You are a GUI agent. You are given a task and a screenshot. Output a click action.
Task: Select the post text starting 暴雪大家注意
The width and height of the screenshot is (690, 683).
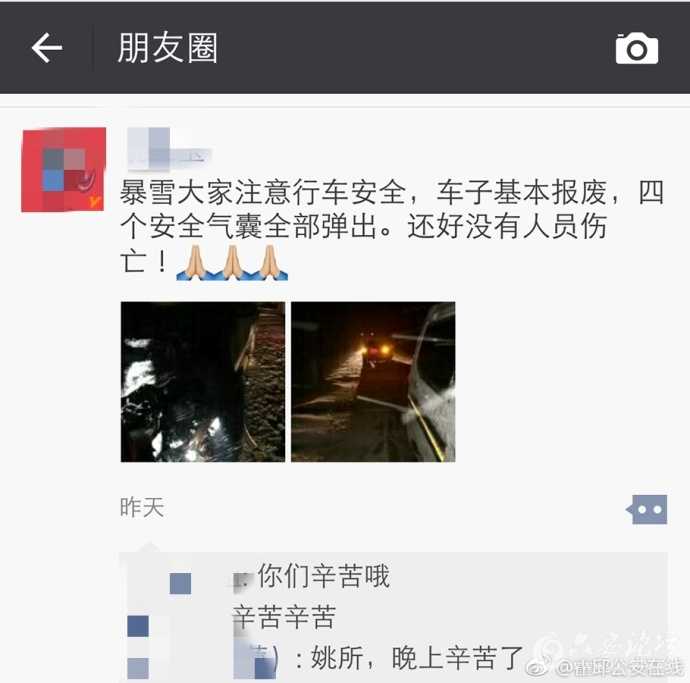tap(392, 227)
